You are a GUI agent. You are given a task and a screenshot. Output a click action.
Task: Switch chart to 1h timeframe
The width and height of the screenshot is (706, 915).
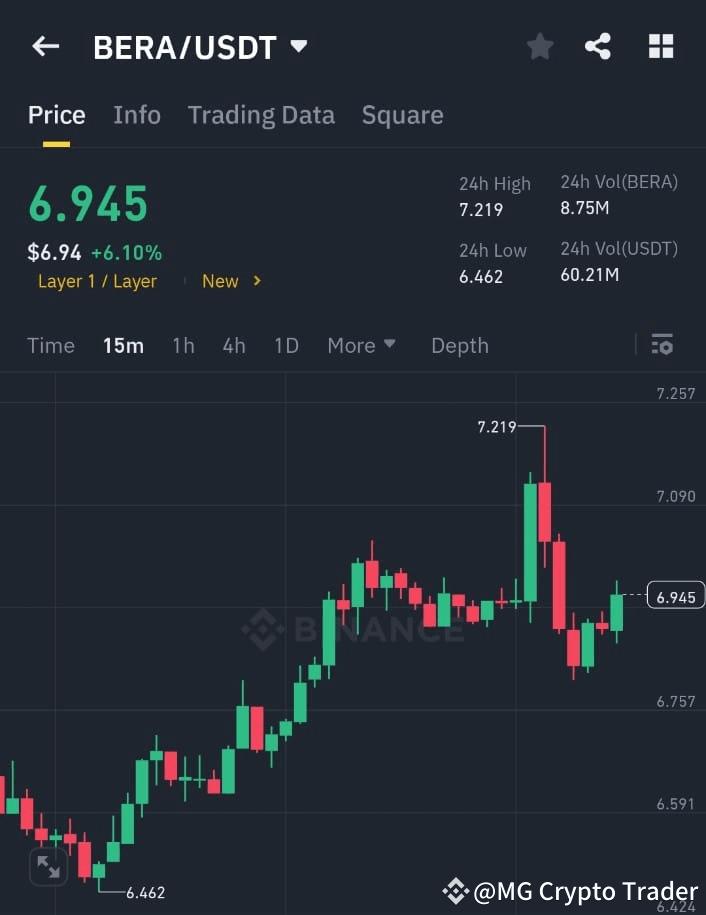click(183, 345)
